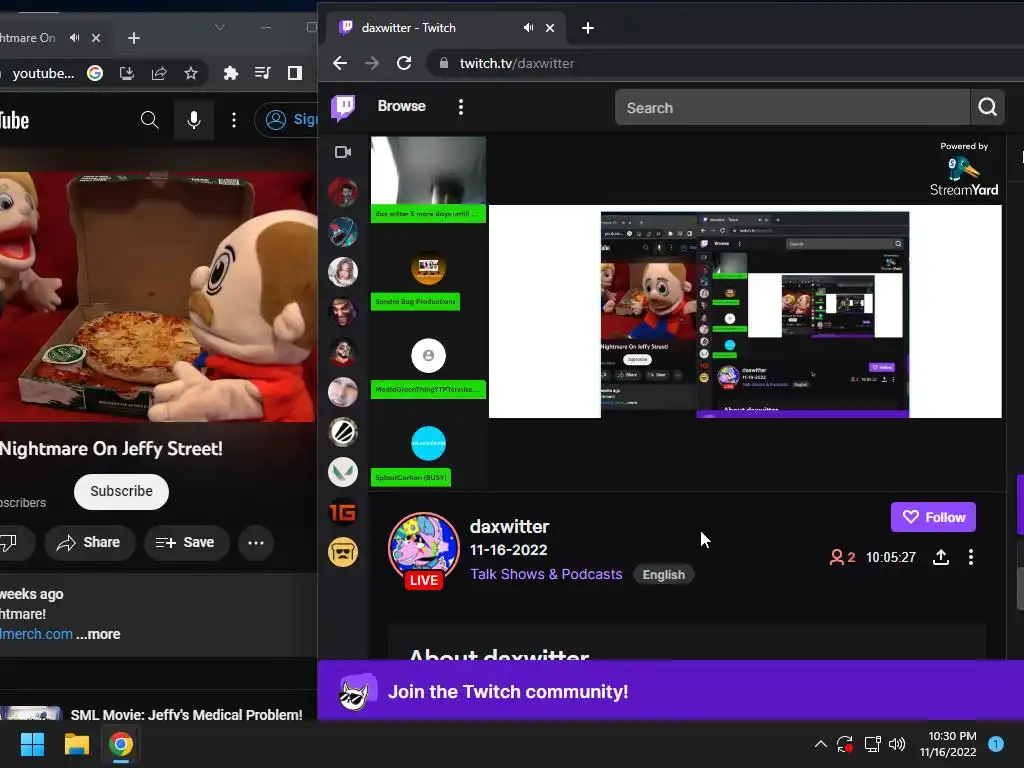The width and height of the screenshot is (1024, 768).
Task: Close the YouTube Nightmare On tab
Action: pyautogui.click(x=96, y=38)
